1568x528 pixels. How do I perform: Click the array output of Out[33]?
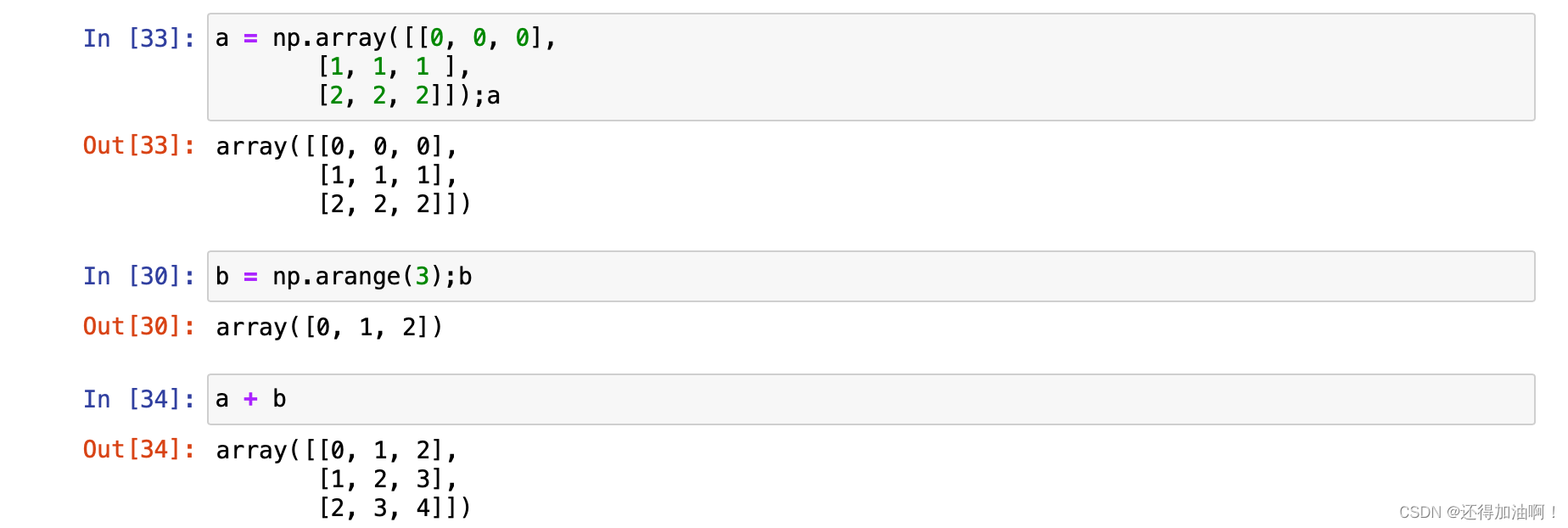344,175
